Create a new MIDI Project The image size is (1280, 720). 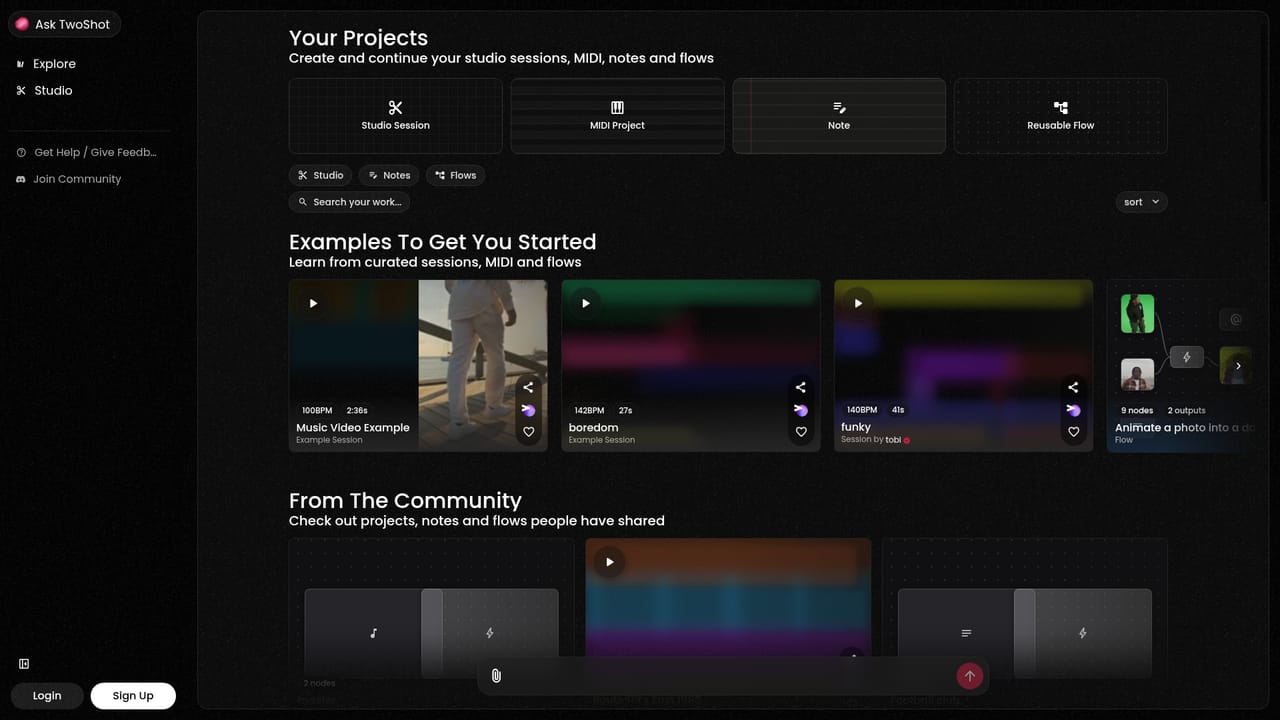coord(617,116)
